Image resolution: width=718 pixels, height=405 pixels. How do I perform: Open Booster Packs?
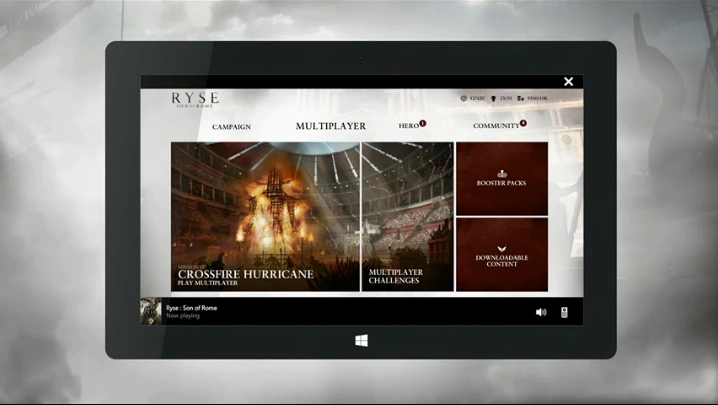tap(502, 179)
